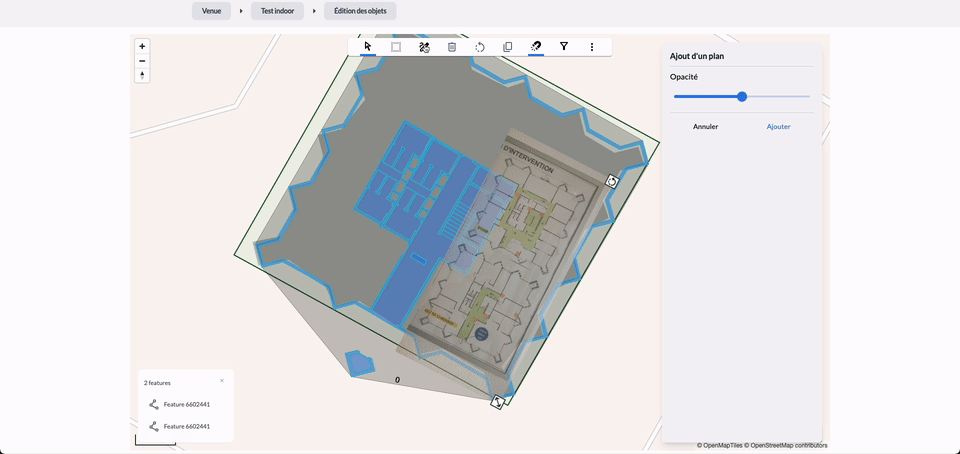Click Édition des objets breadcrumb
Viewport: 960px width, 454px height.
359,11
